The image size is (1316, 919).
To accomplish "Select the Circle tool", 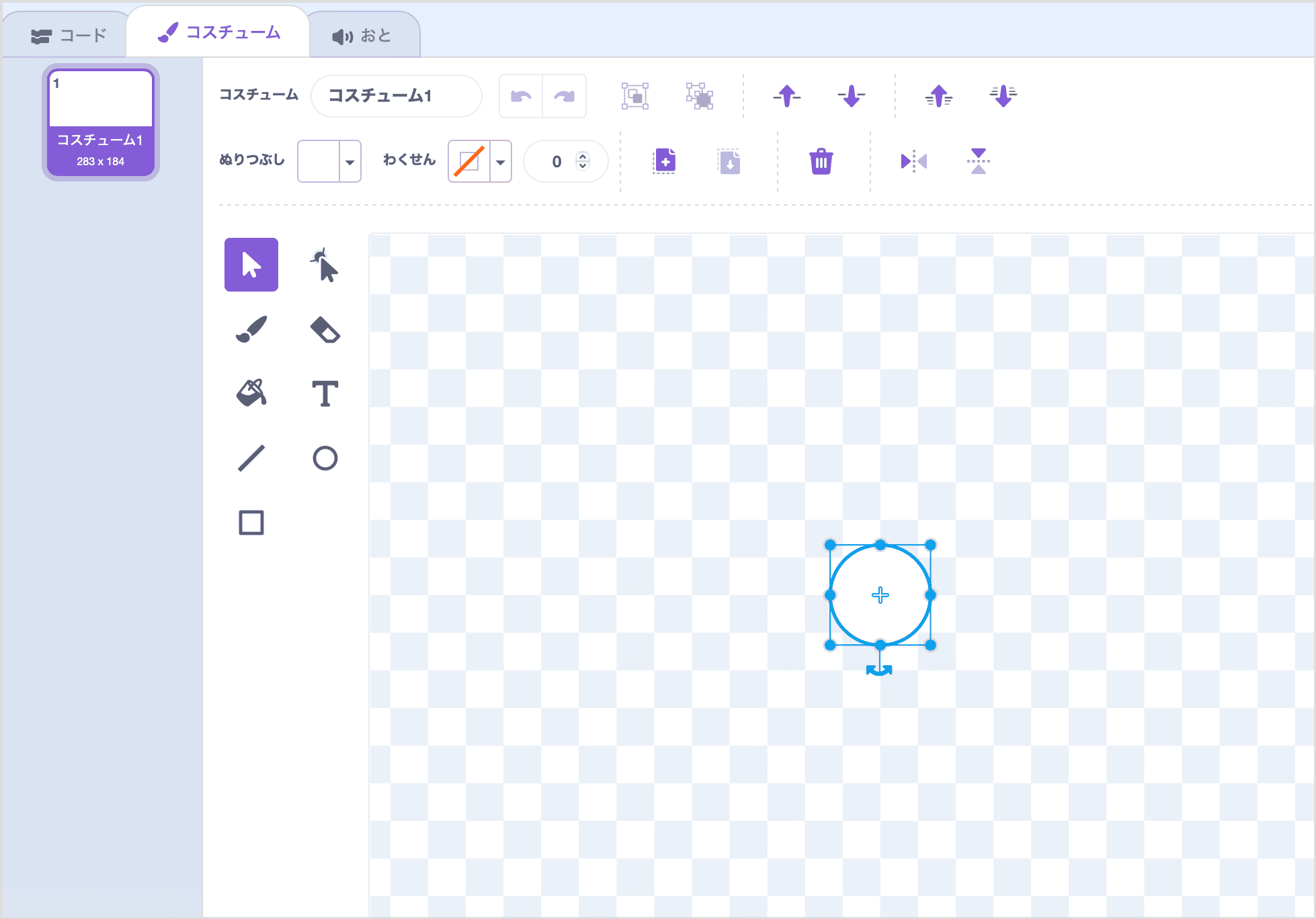I will coord(325,458).
